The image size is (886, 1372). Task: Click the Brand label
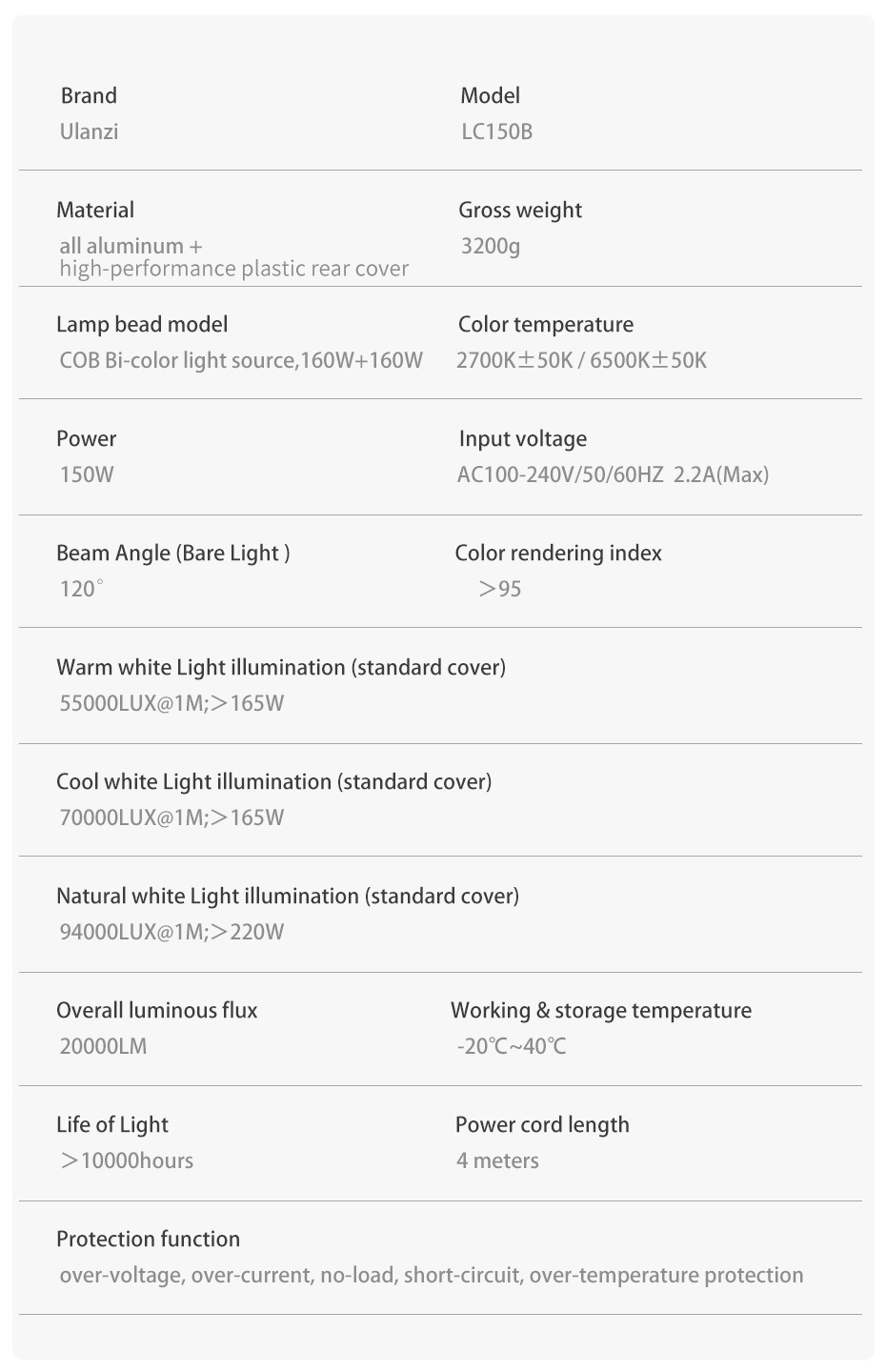pos(89,95)
